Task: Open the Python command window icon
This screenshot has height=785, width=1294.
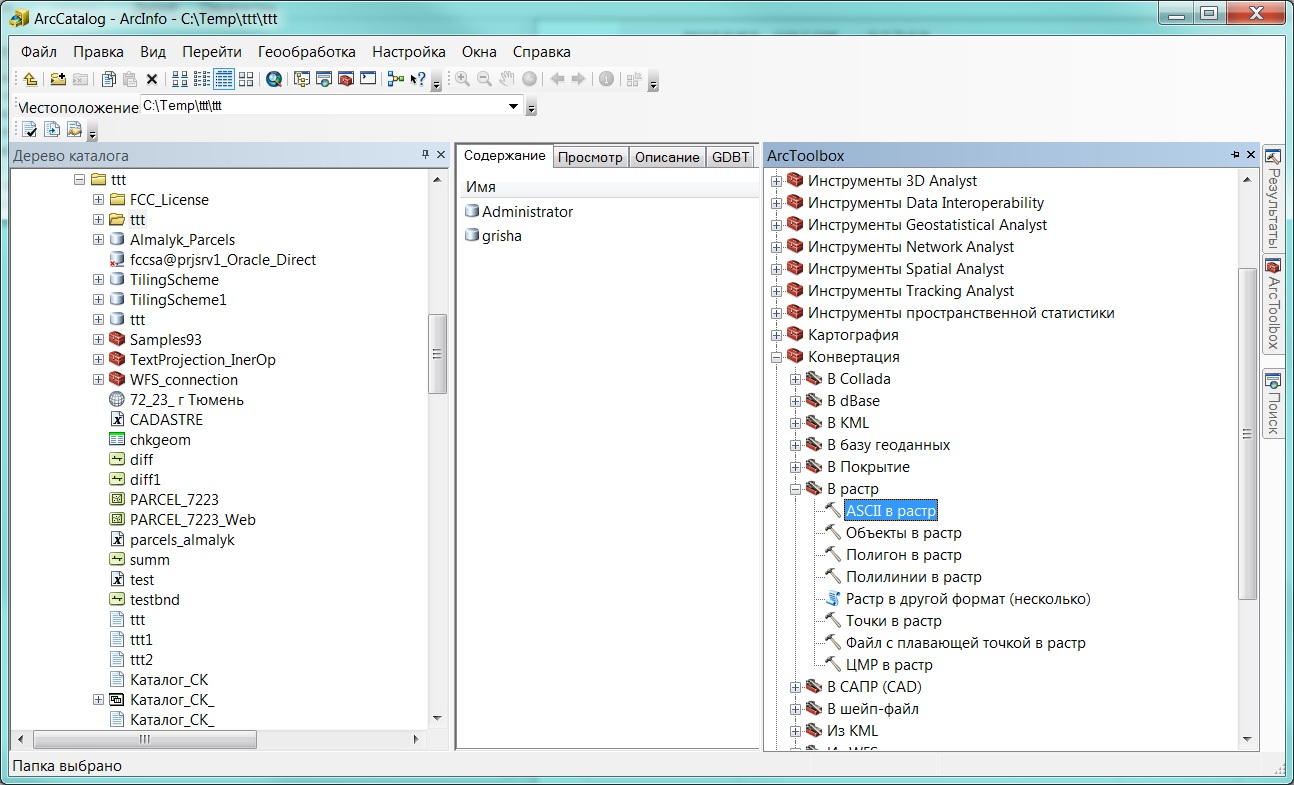Action: tap(368, 79)
